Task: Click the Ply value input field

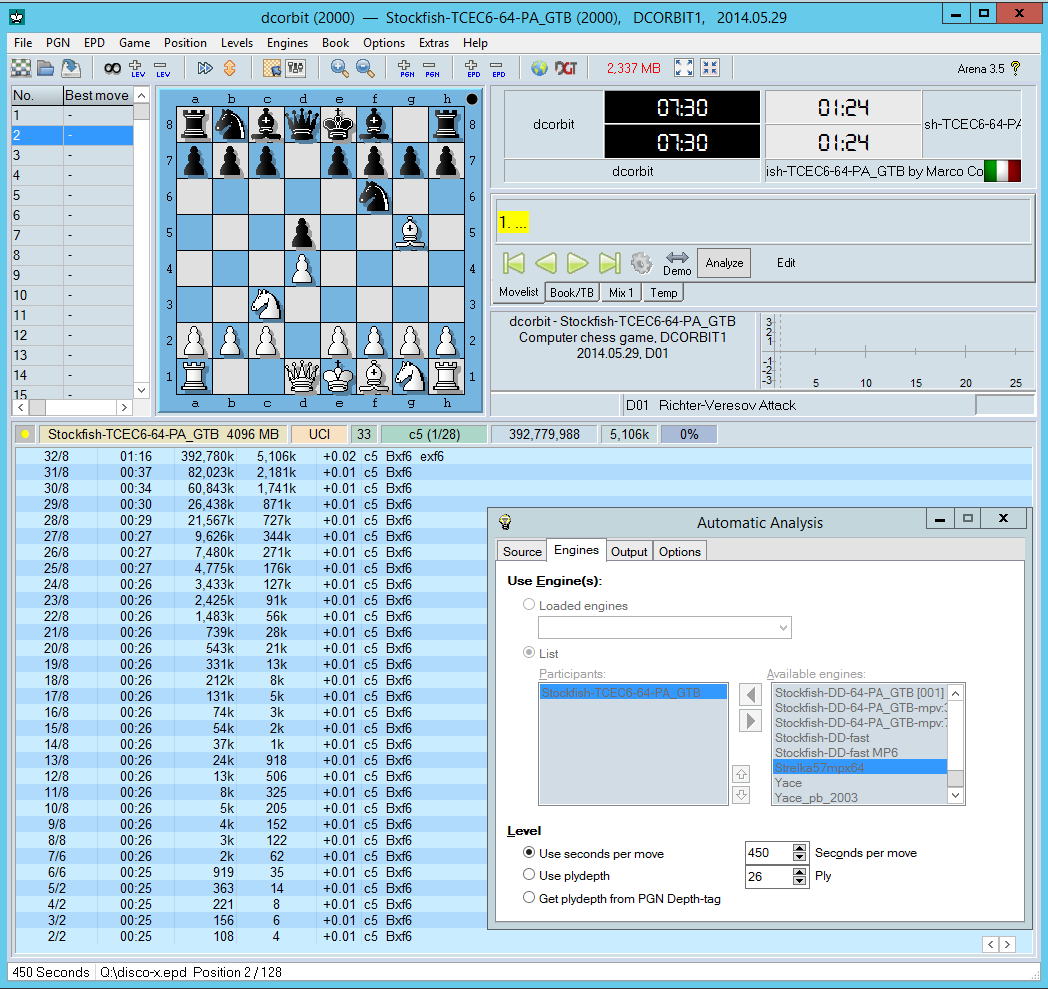Action: (x=769, y=876)
